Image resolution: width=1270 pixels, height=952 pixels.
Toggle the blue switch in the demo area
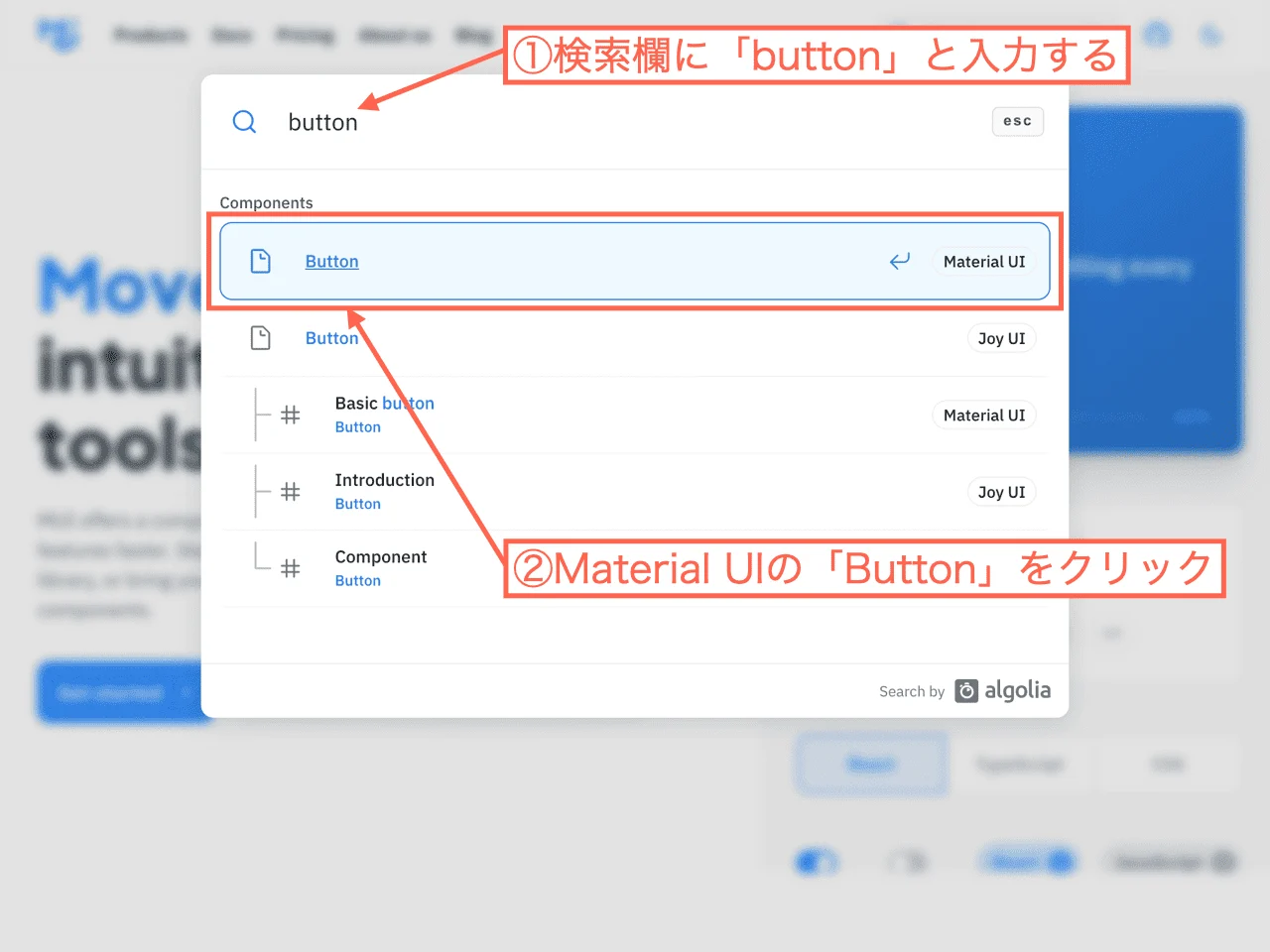coord(816,862)
